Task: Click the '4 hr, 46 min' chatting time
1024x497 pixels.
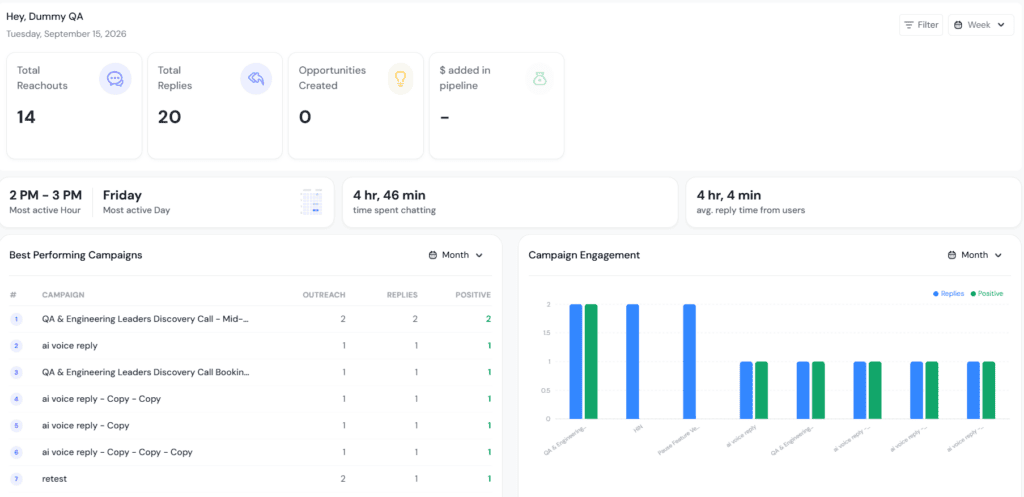Action: 389,195
